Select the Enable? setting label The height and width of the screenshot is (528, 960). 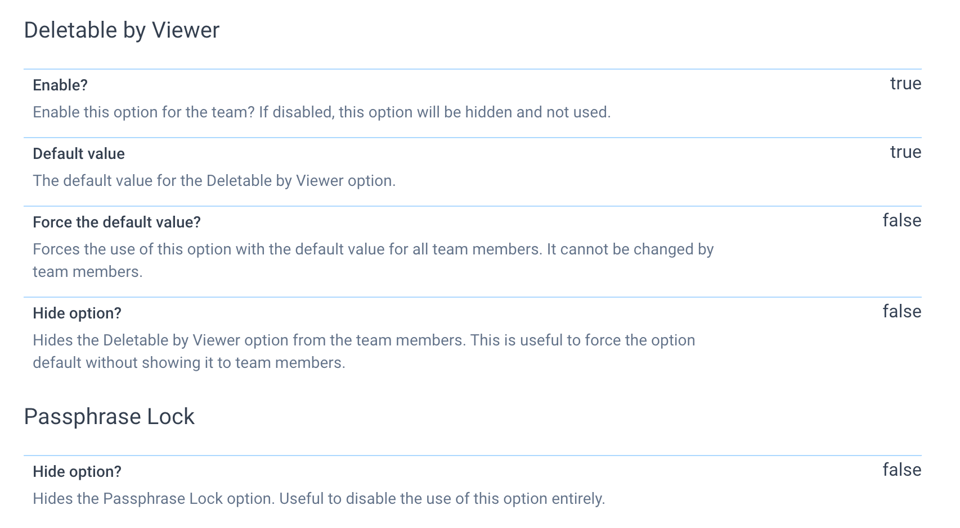pos(60,86)
